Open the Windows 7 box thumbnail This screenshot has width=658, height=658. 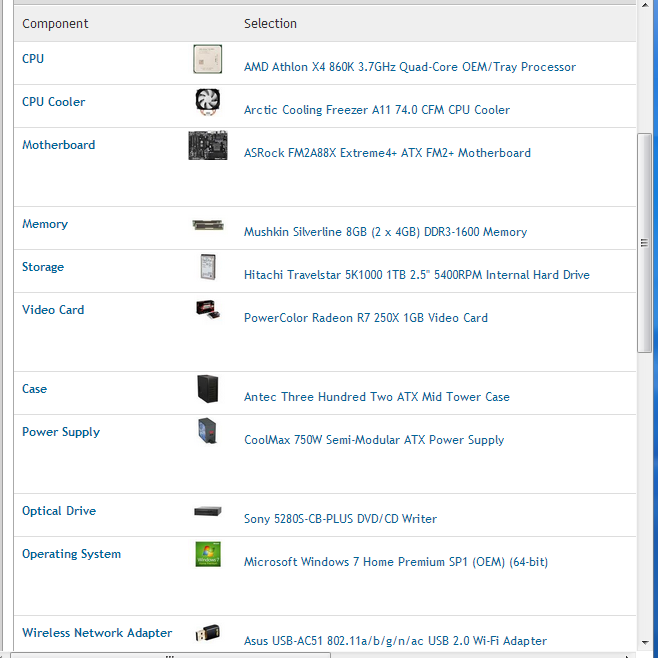tap(207, 555)
